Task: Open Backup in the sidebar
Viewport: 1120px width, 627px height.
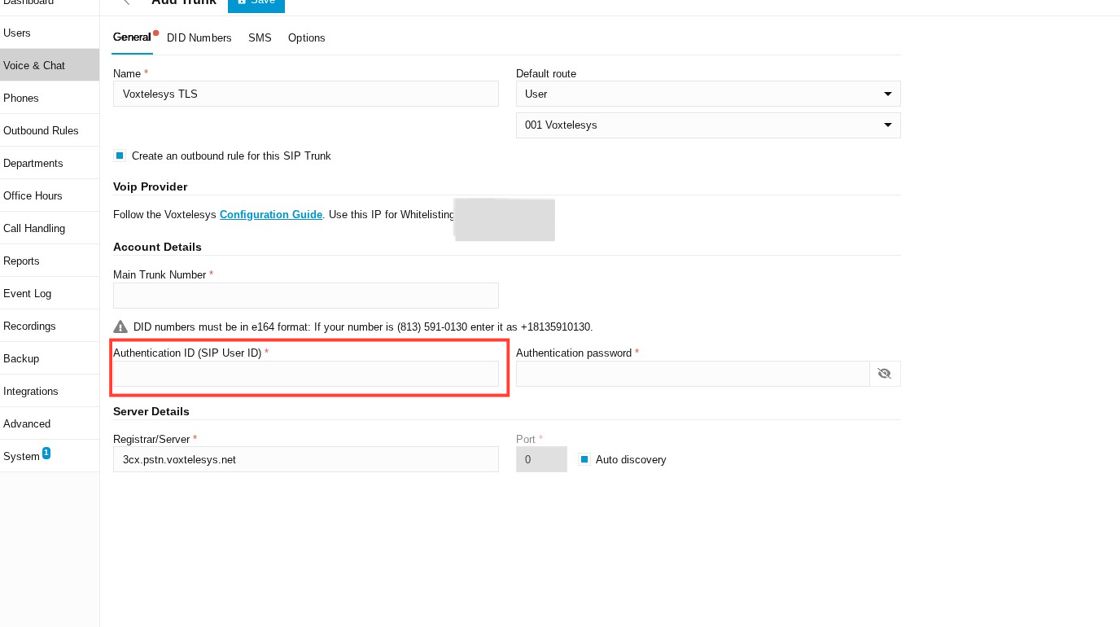Action: click(x=49, y=358)
